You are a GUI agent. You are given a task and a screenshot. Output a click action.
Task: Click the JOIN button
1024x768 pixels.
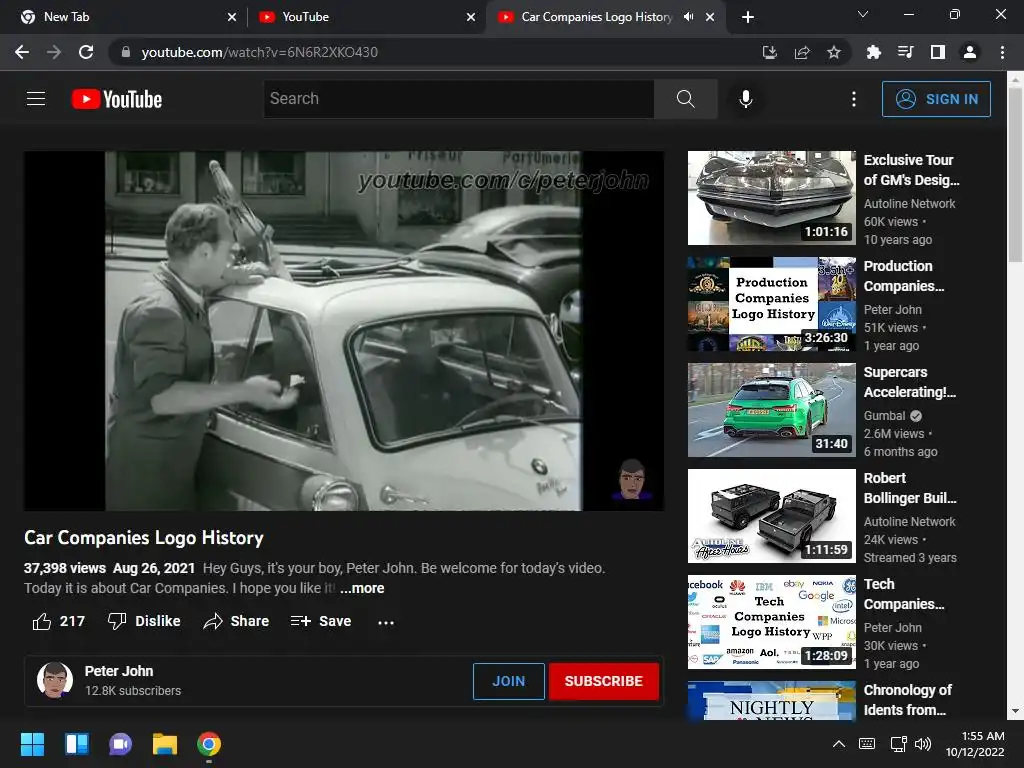(508, 681)
